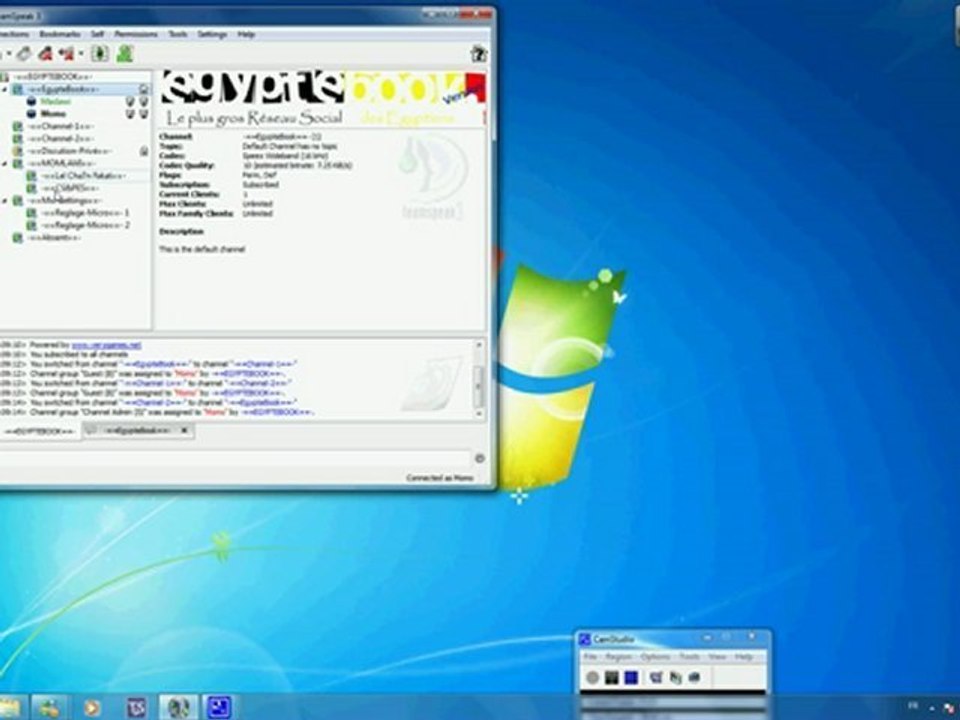
Task: Open the CamStudio Tools menu
Action: [x=689, y=657]
